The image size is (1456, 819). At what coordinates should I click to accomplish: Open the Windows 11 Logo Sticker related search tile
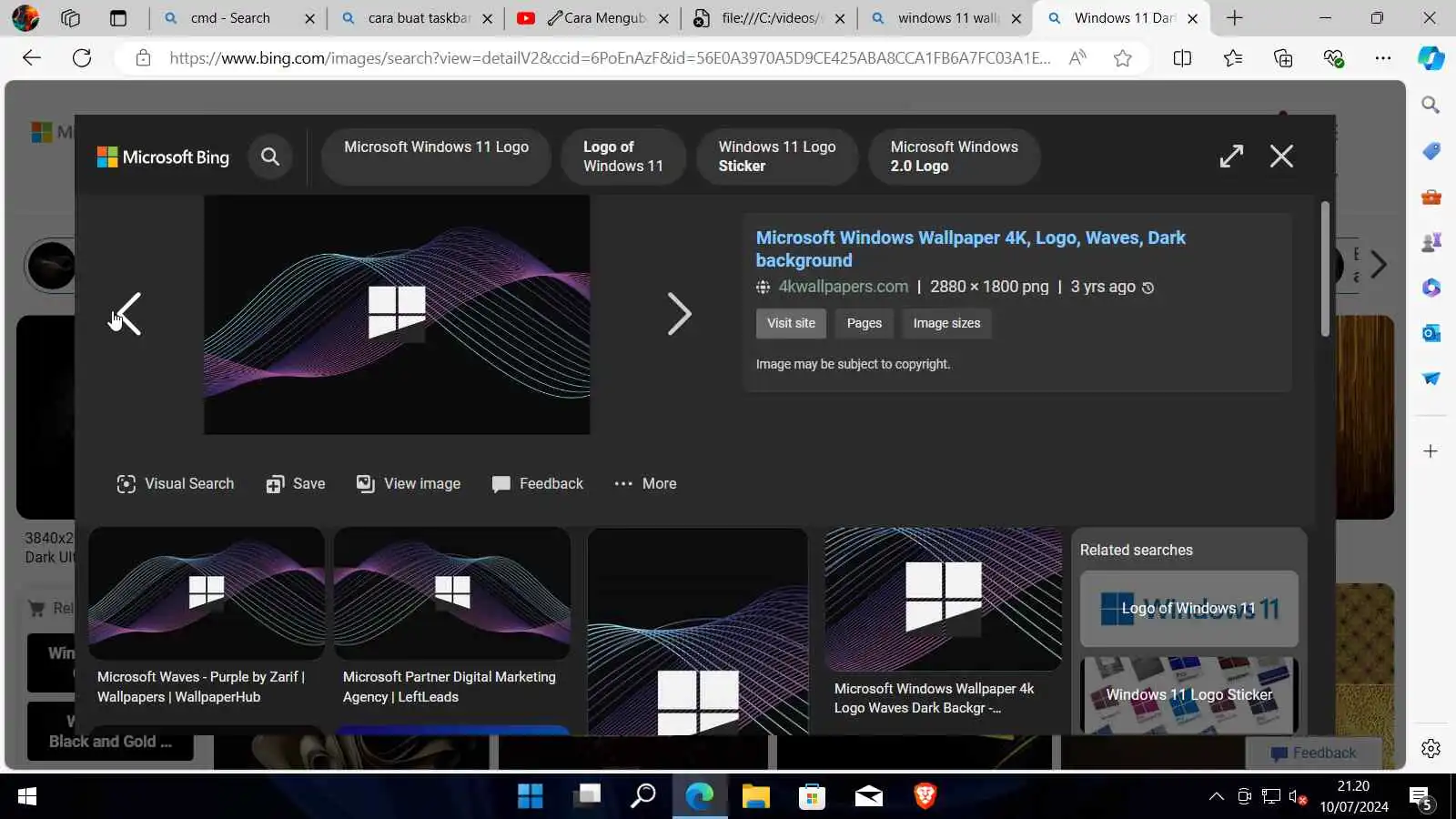coord(1188,694)
